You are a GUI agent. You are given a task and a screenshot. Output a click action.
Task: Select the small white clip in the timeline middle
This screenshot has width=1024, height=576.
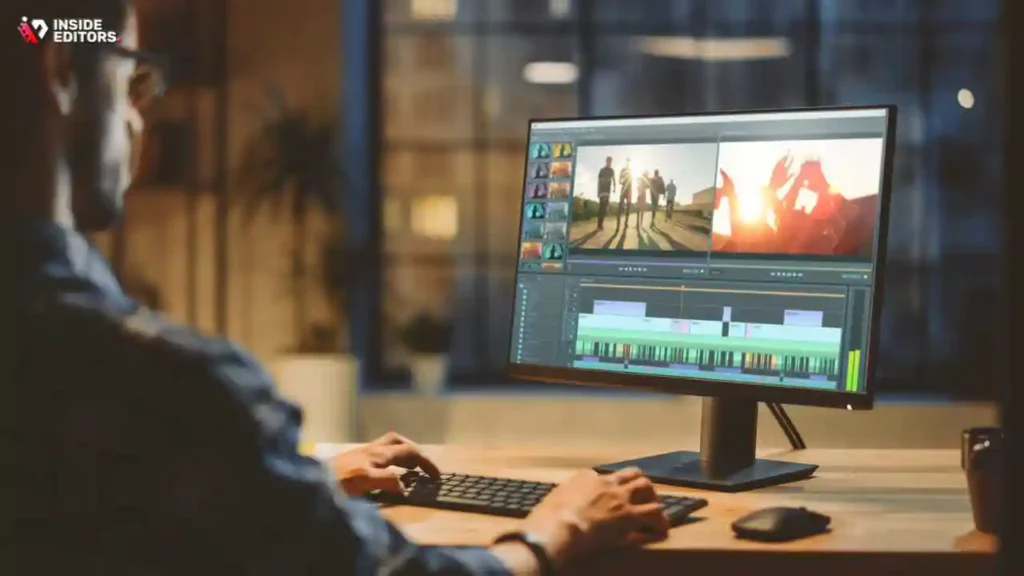pos(727,314)
